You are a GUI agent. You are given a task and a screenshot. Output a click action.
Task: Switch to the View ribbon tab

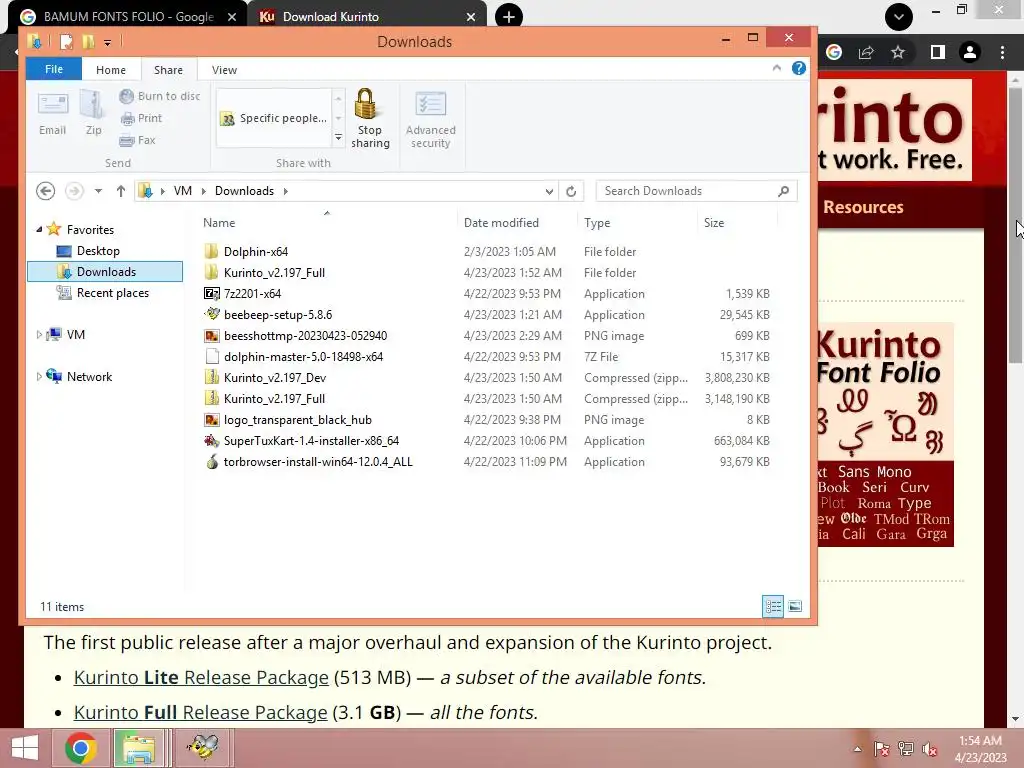224,70
